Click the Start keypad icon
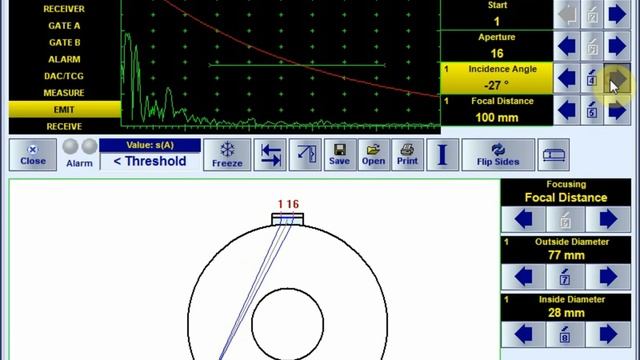The width and height of the screenshot is (640, 360). [x=592, y=14]
